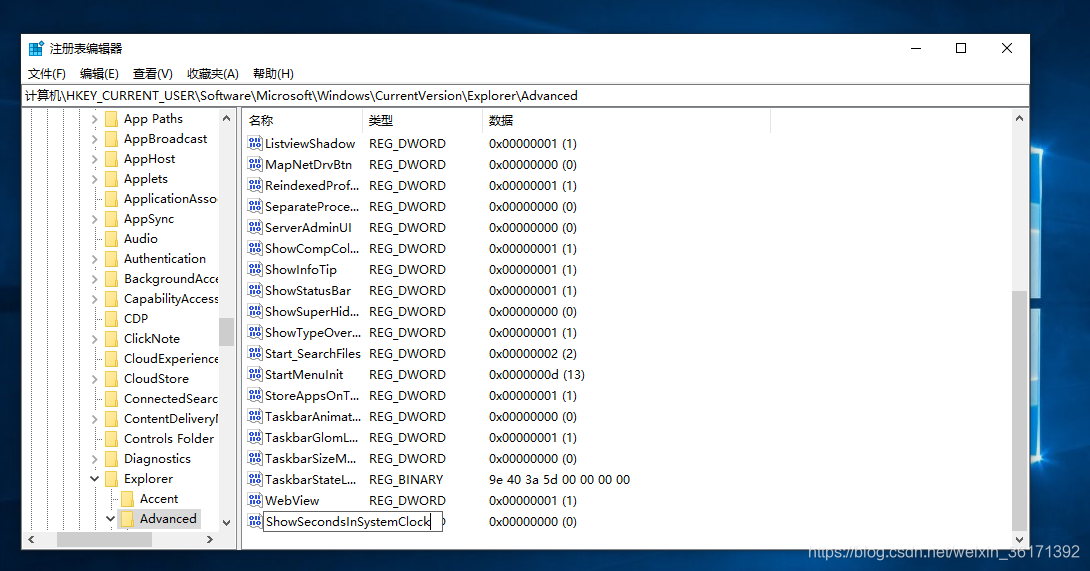Click the Start_SearchFiles value icon
This screenshot has width=1090, height=571.
pyautogui.click(x=254, y=353)
